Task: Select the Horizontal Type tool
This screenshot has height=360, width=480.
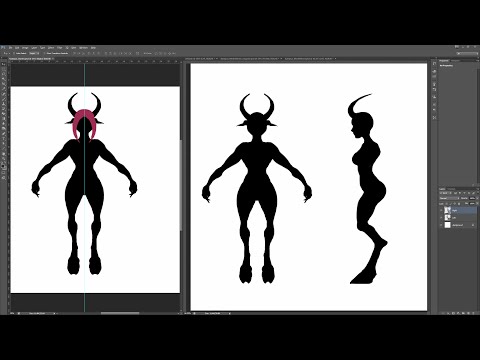Action: [4, 139]
